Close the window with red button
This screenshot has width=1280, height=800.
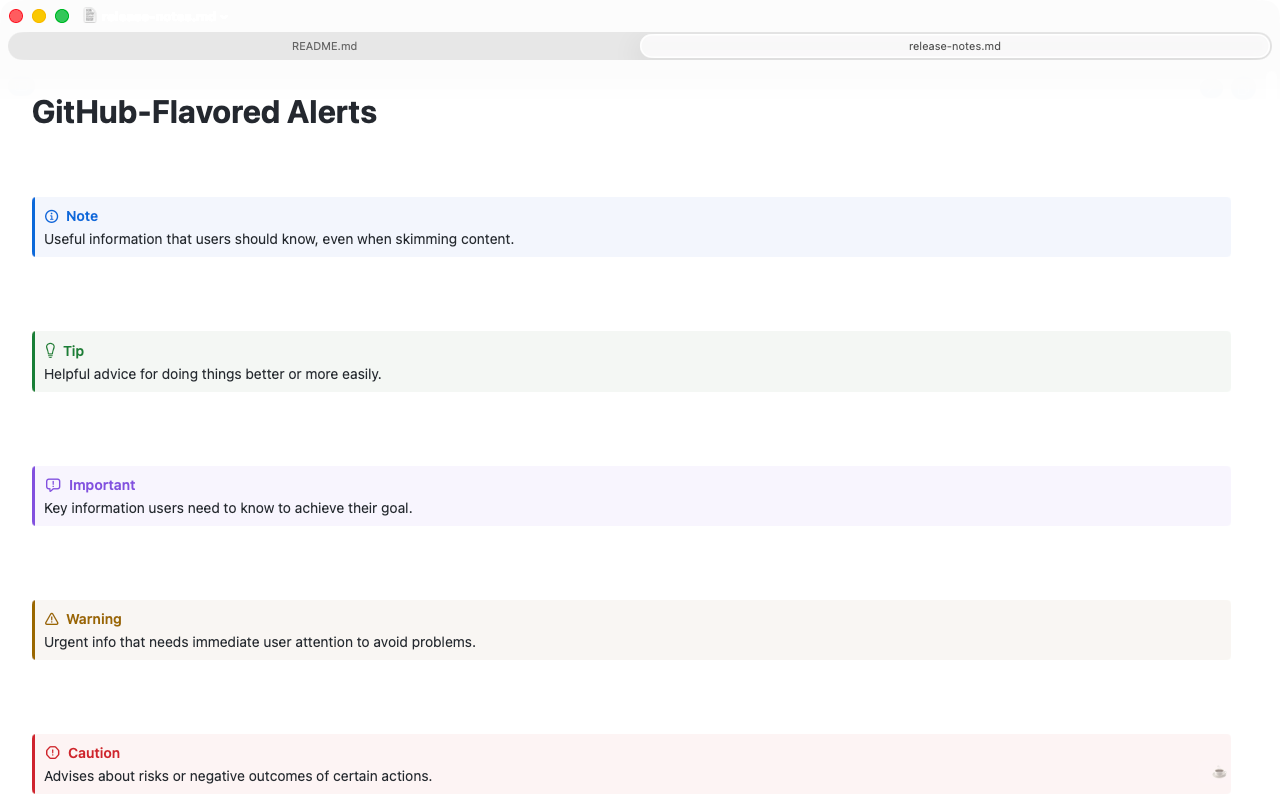tap(16, 16)
